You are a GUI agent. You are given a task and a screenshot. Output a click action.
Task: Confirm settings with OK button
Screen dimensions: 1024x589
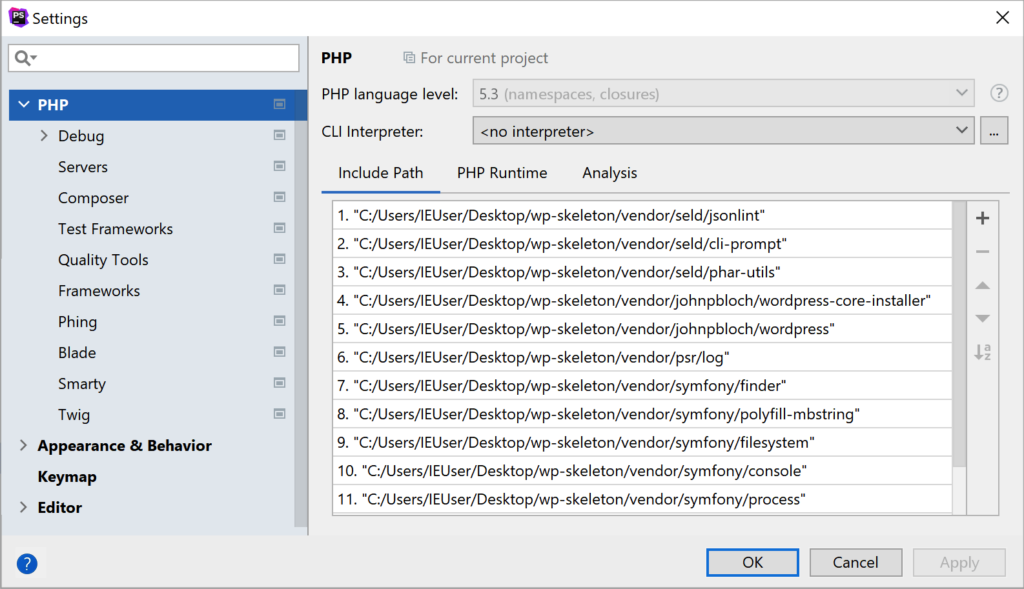pyautogui.click(x=752, y=562)
